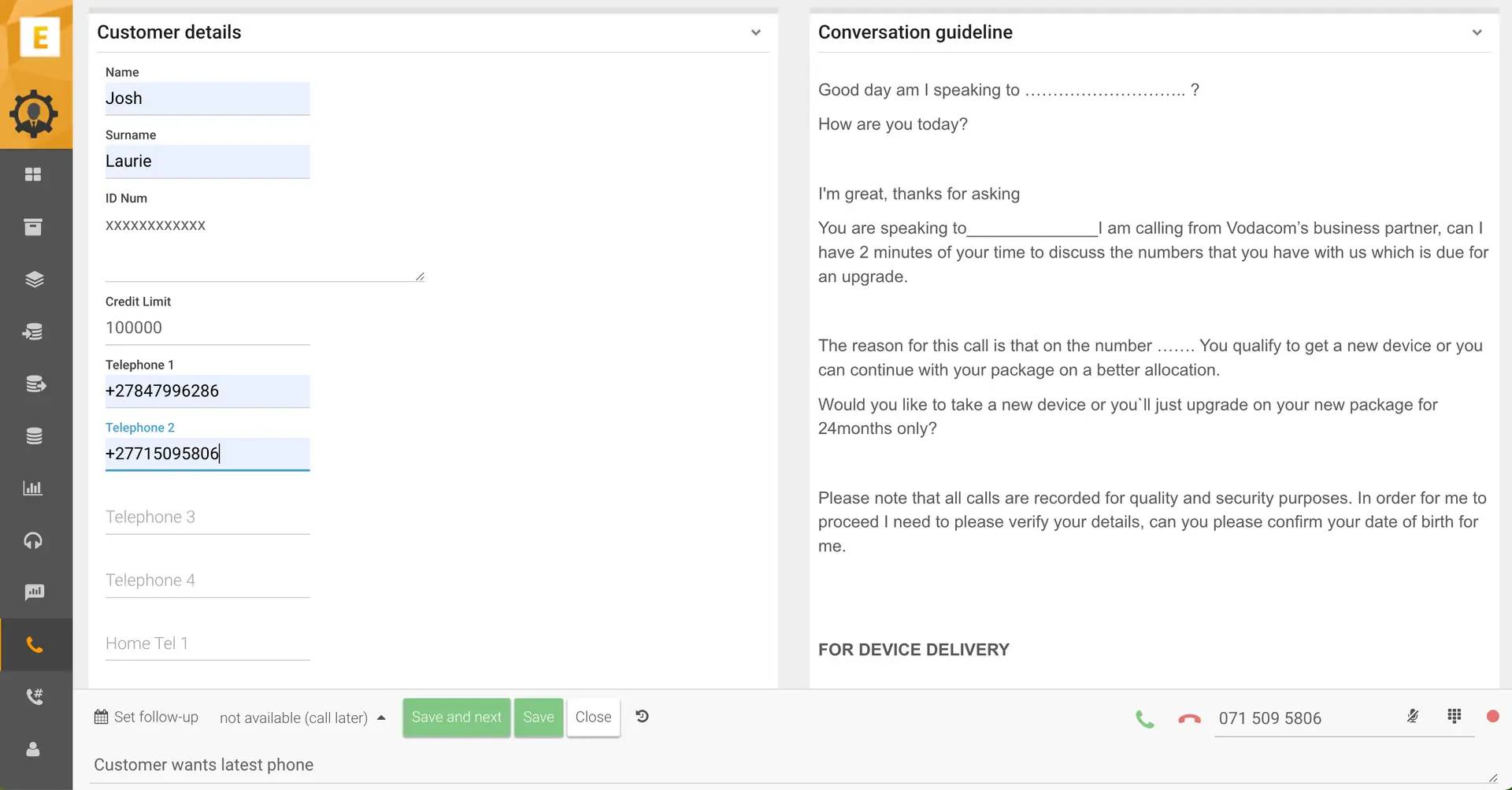Image resolution: width=1512 pixels, height=790 pixels.
Task: Click the Save and next button
Action: pos(457,718)
